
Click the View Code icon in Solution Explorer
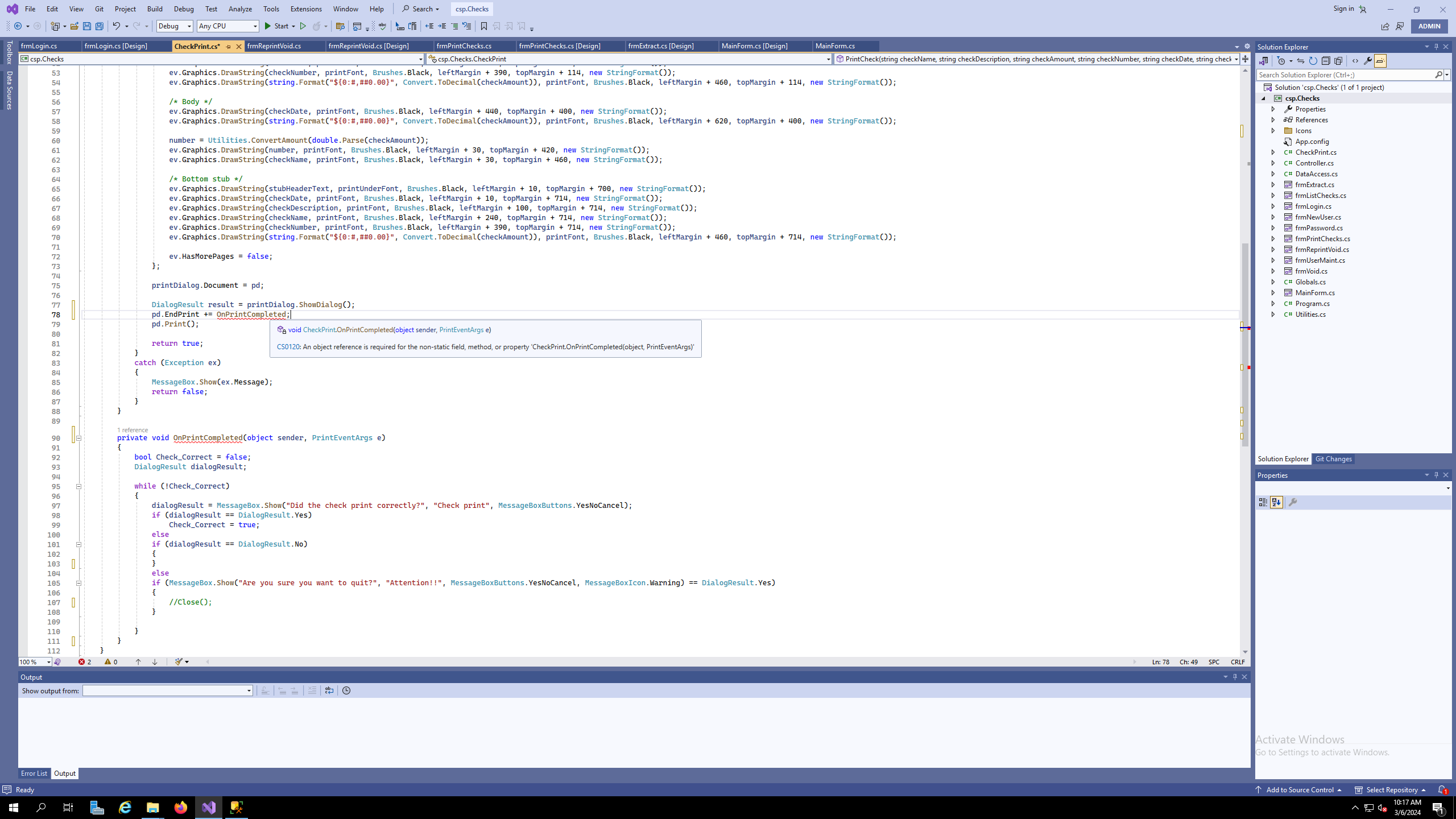[x=1355, y=61]
